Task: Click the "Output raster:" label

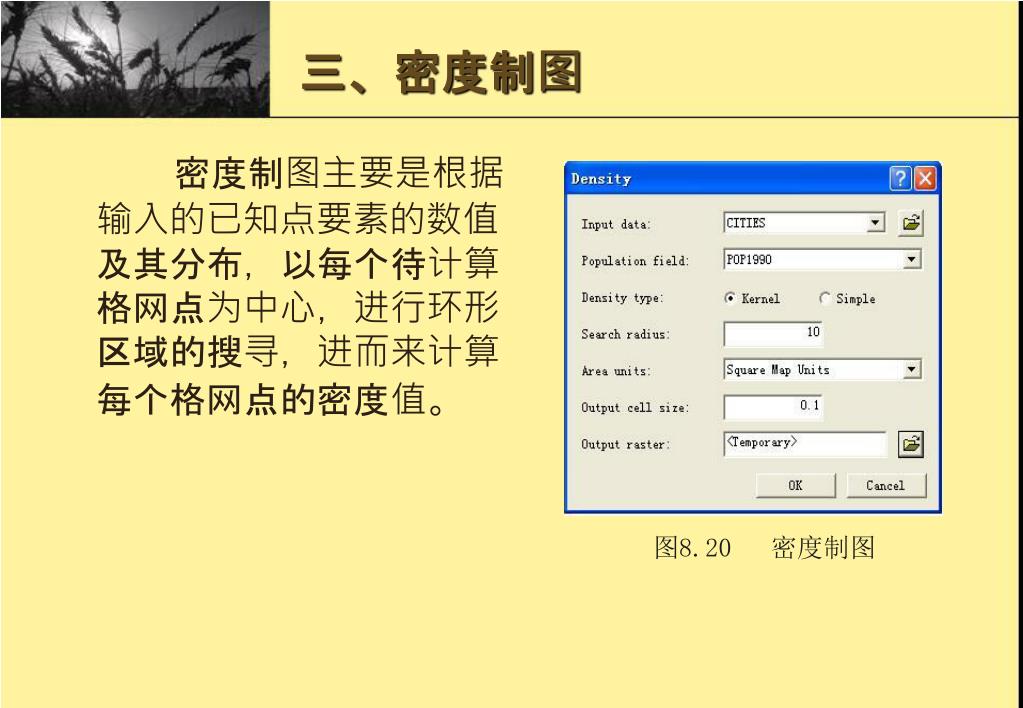Action: click(x=625, y=444)
